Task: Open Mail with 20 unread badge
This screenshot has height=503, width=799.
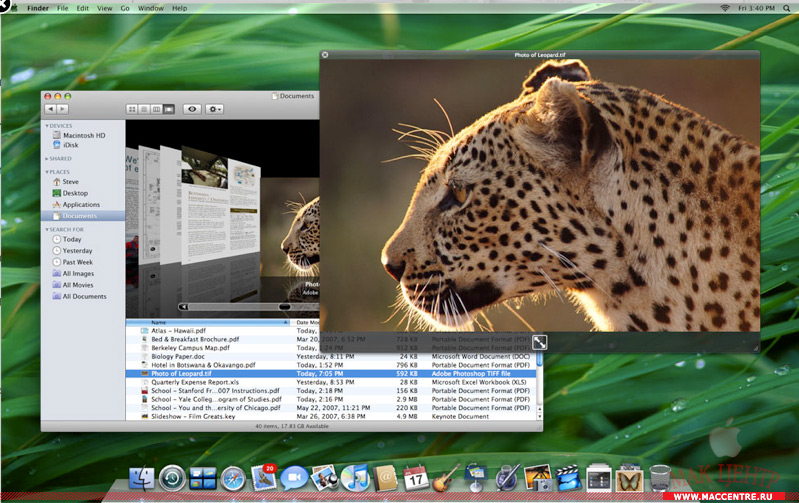Action: (264, 477)
